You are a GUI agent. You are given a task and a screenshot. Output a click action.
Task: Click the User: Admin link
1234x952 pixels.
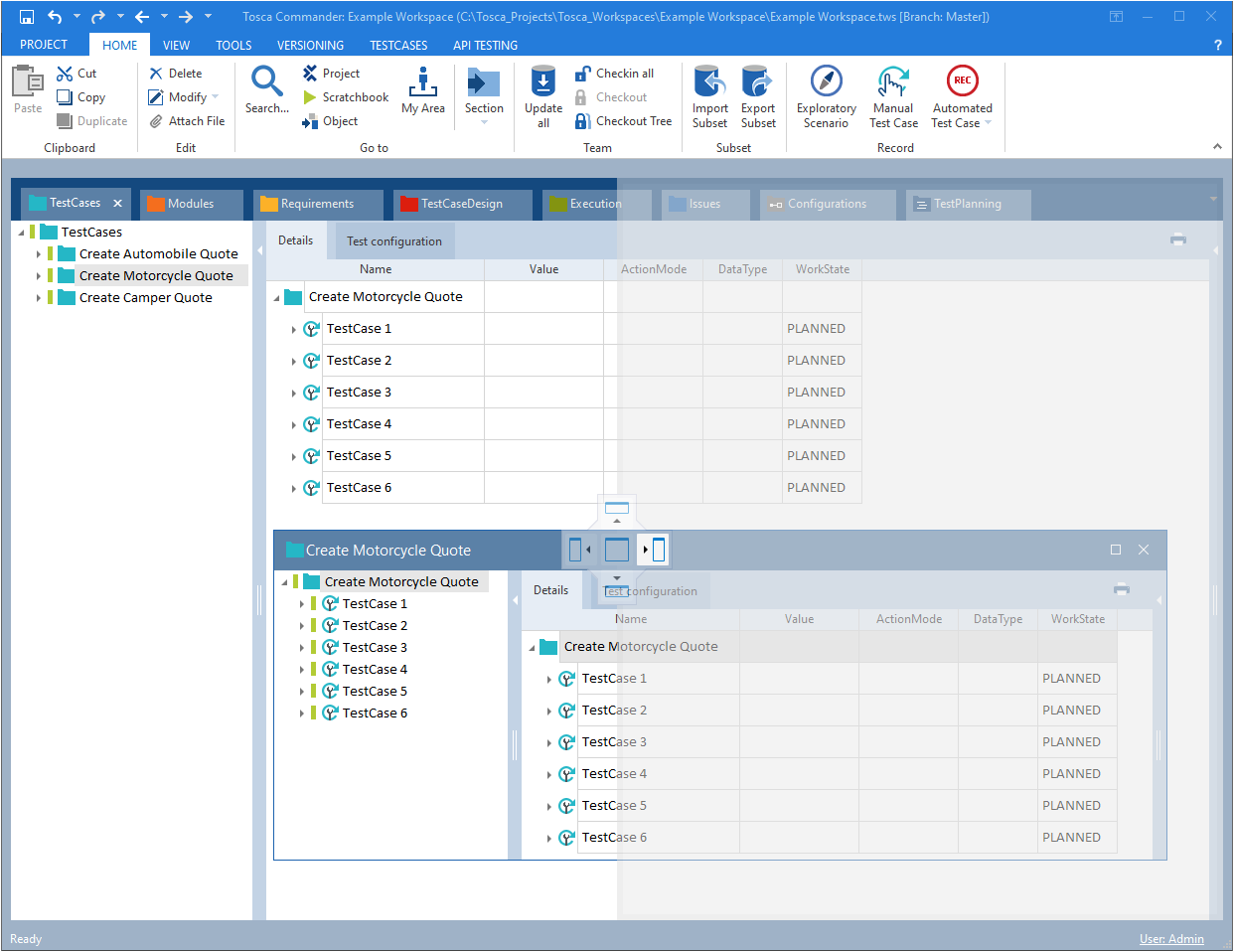(1171, 939)
